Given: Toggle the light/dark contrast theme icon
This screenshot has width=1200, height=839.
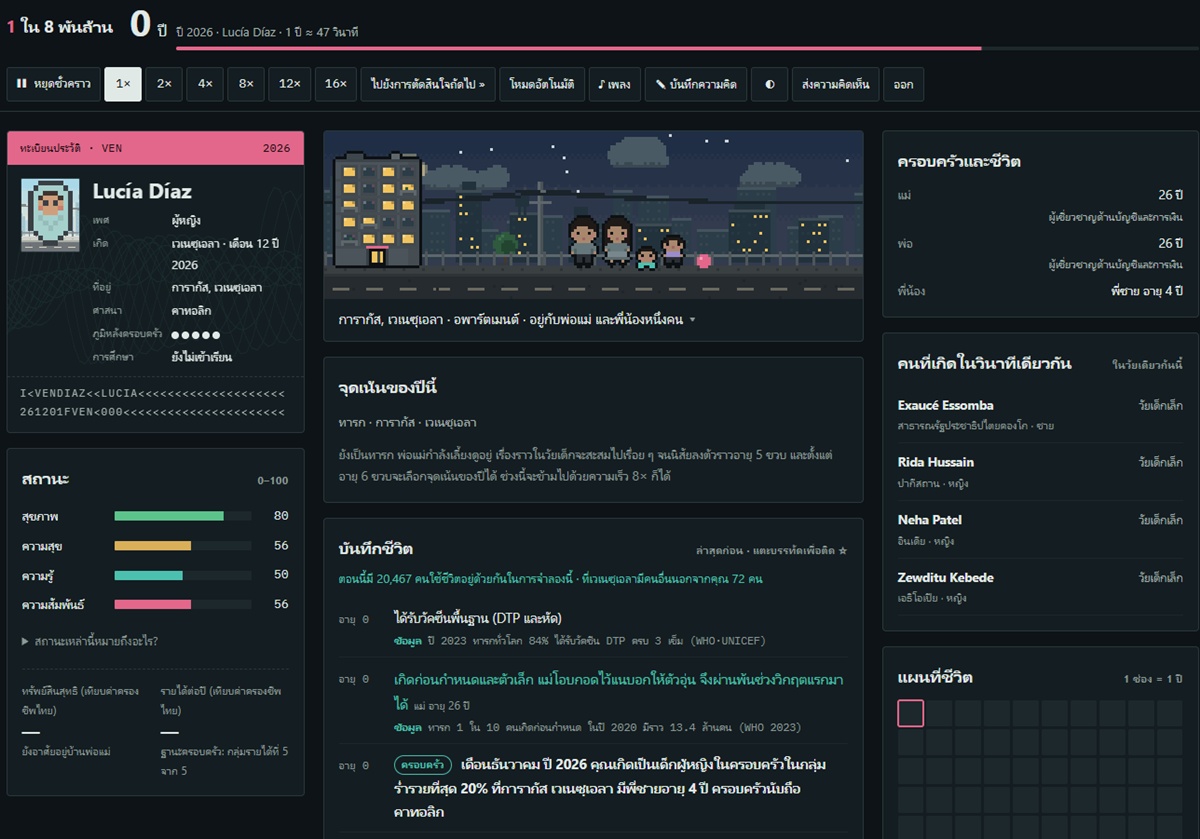Looking at the screenshot, I should tap(769, 85).
